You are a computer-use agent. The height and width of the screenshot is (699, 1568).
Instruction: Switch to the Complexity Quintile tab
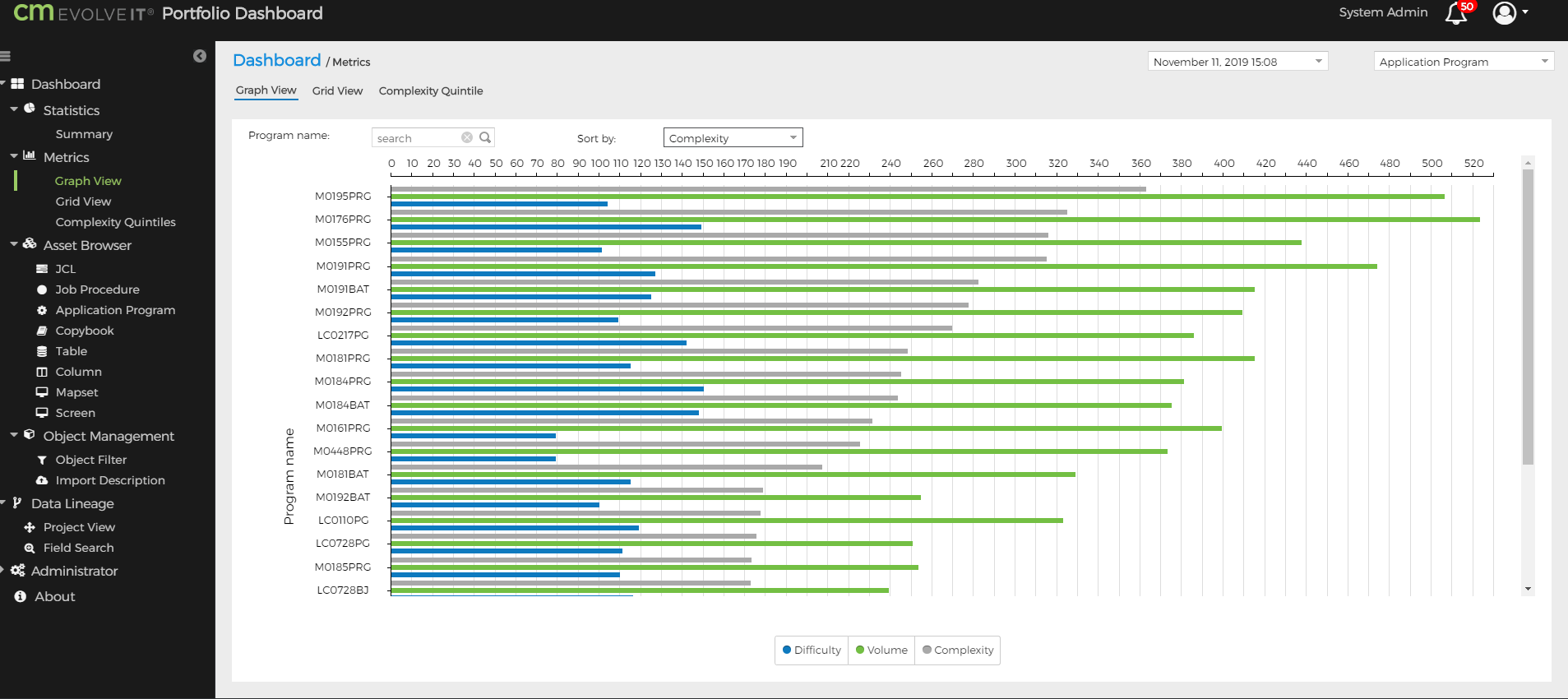click(x=431, y=90)
